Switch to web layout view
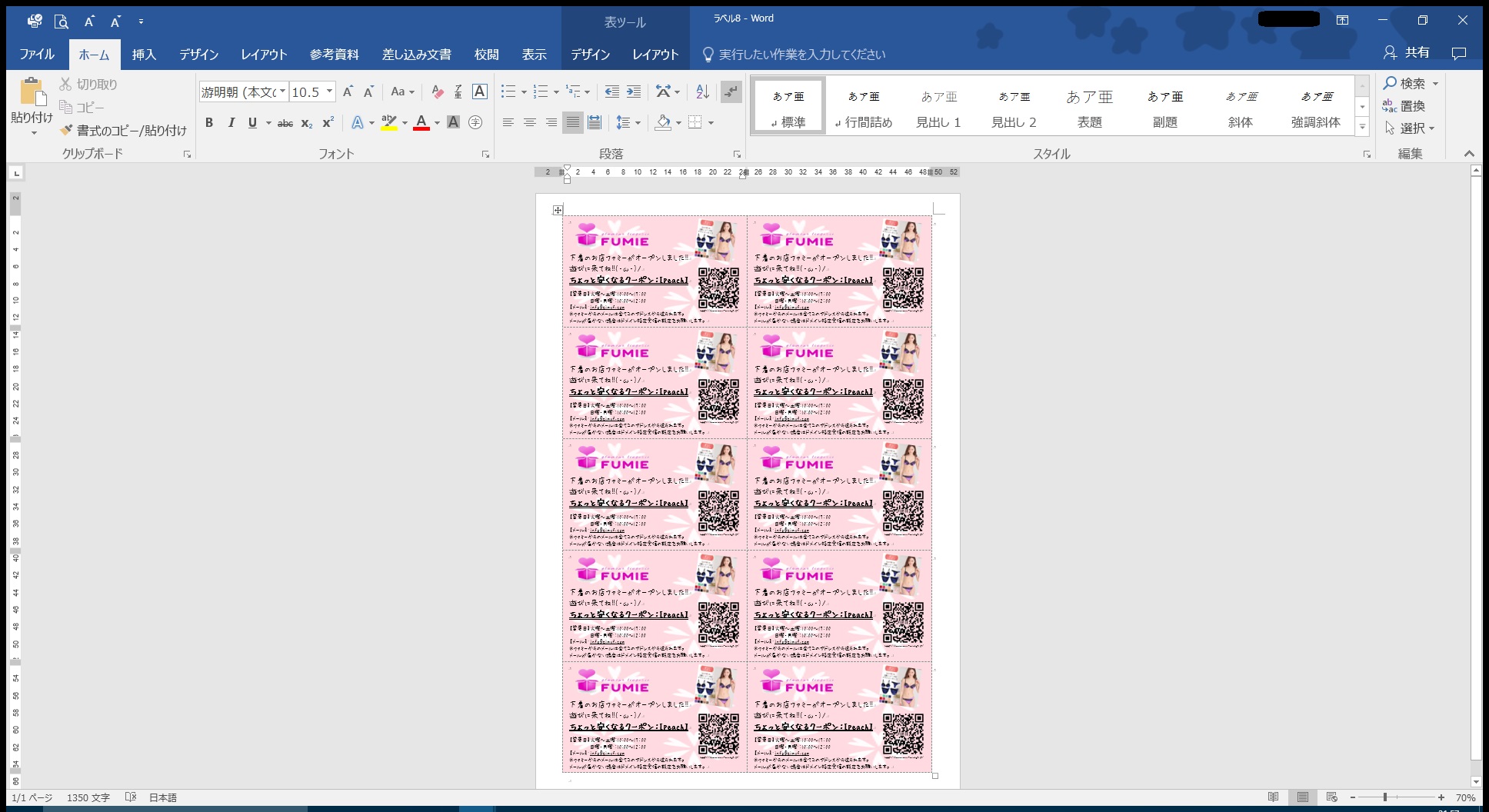Image resolution: width=1489 pixels, height=812 pixels. [x=1332, y=797]
